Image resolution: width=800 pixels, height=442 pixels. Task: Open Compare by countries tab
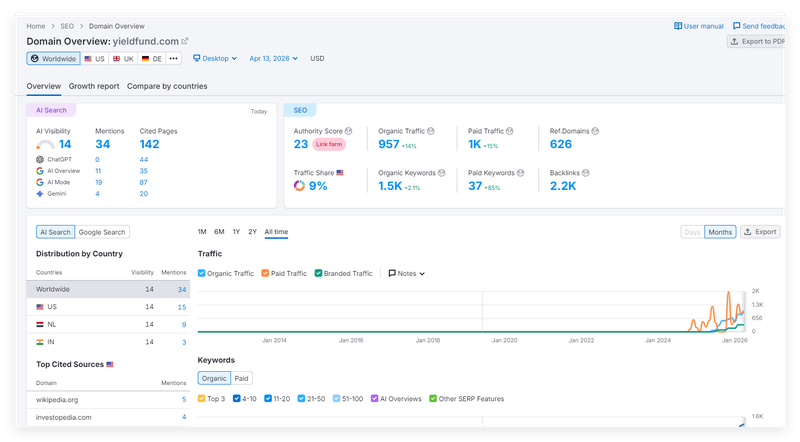[167, 86]
